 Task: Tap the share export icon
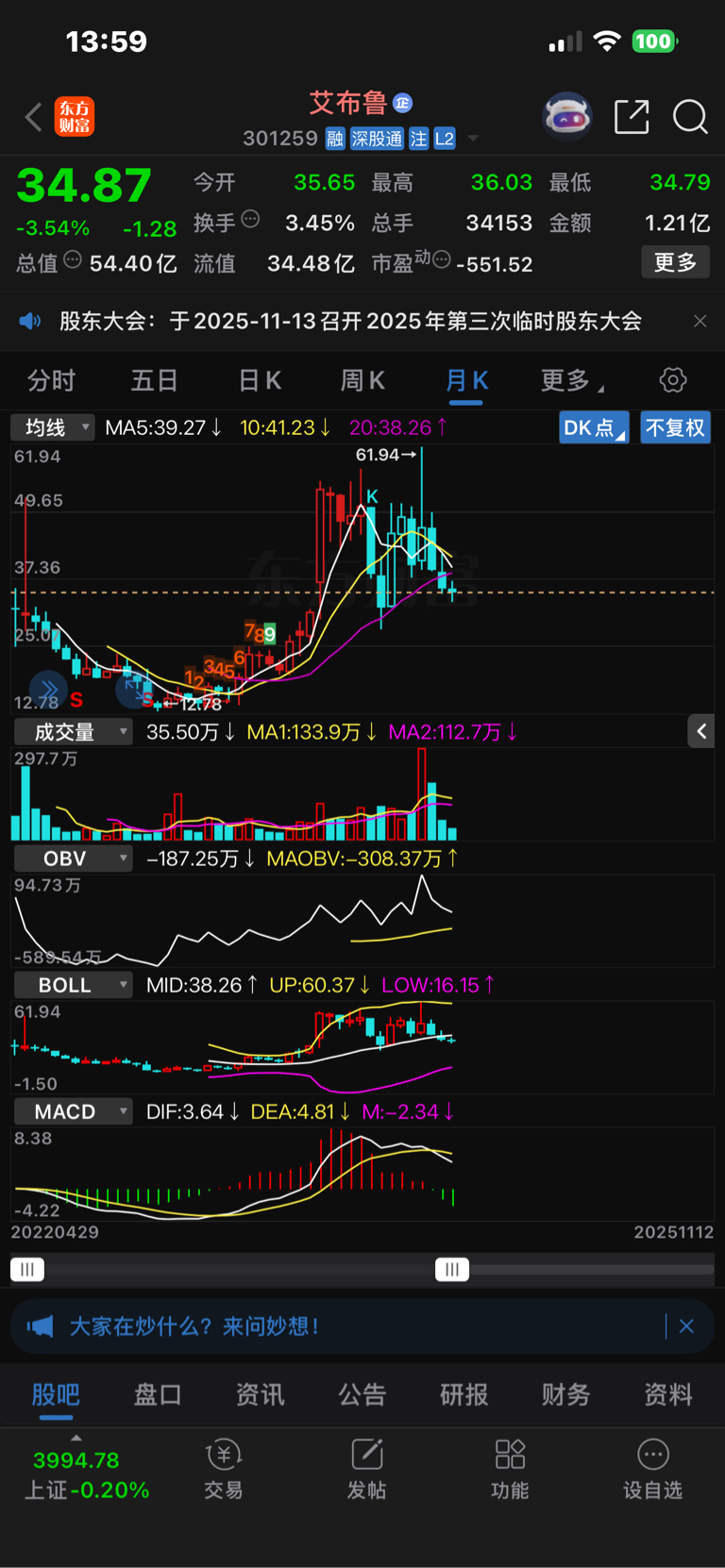pos(632,117)
